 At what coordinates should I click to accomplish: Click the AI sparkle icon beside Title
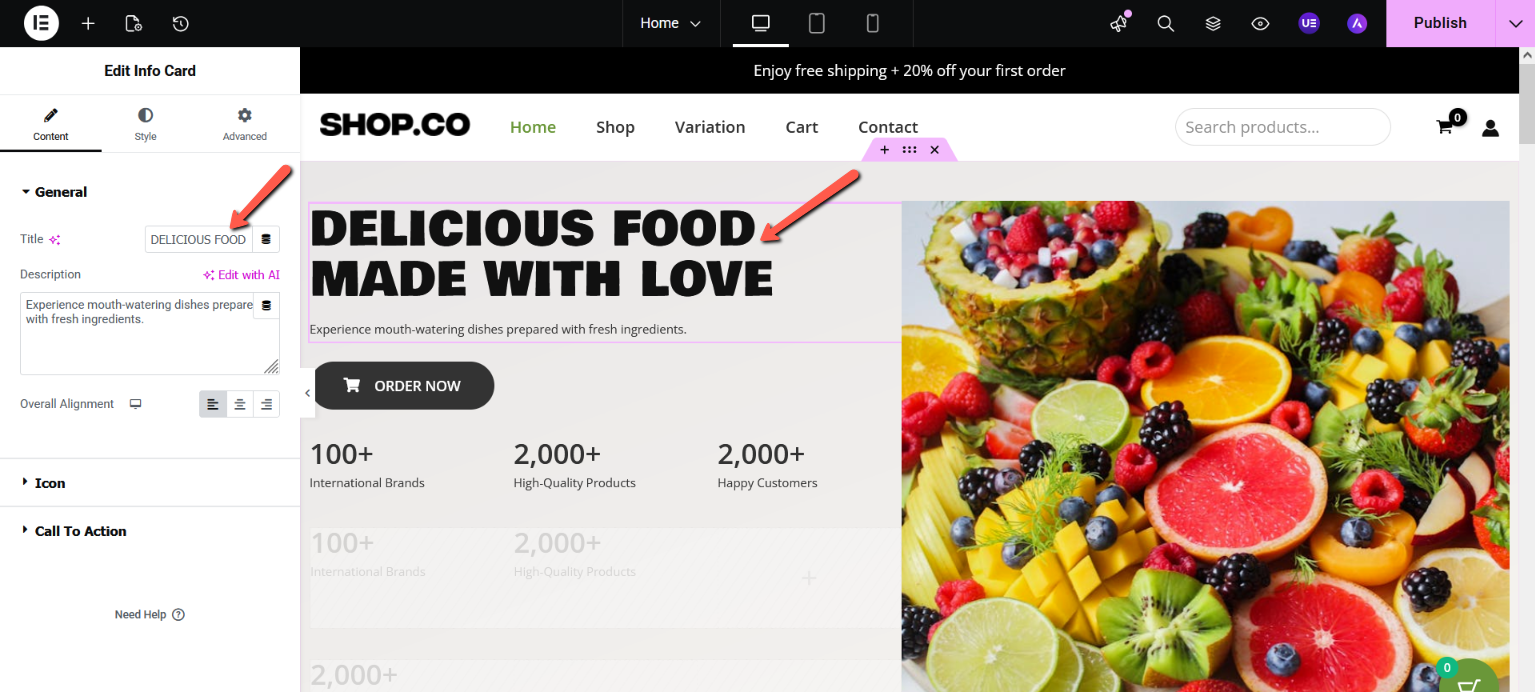[x=55, y=240]
